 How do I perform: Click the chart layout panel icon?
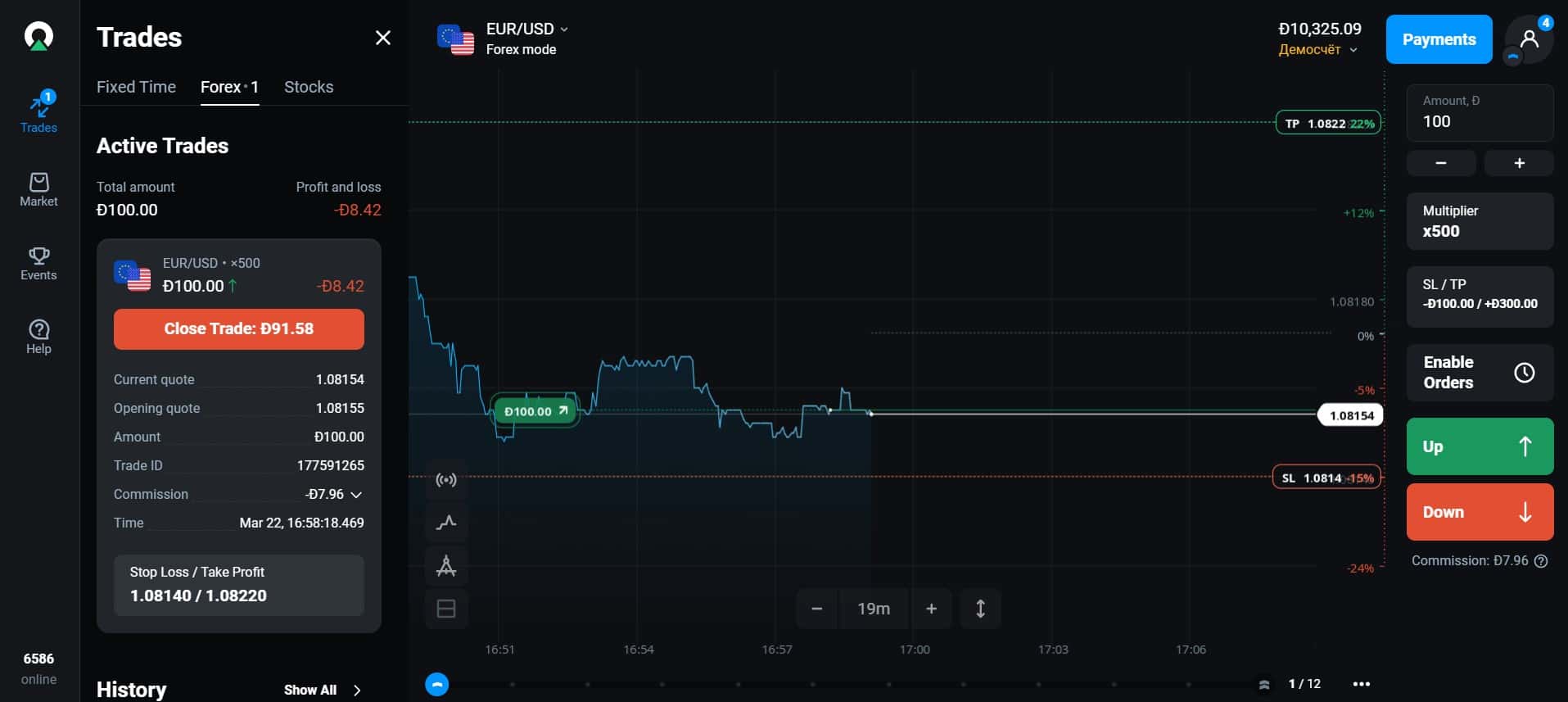click(446, 609)
